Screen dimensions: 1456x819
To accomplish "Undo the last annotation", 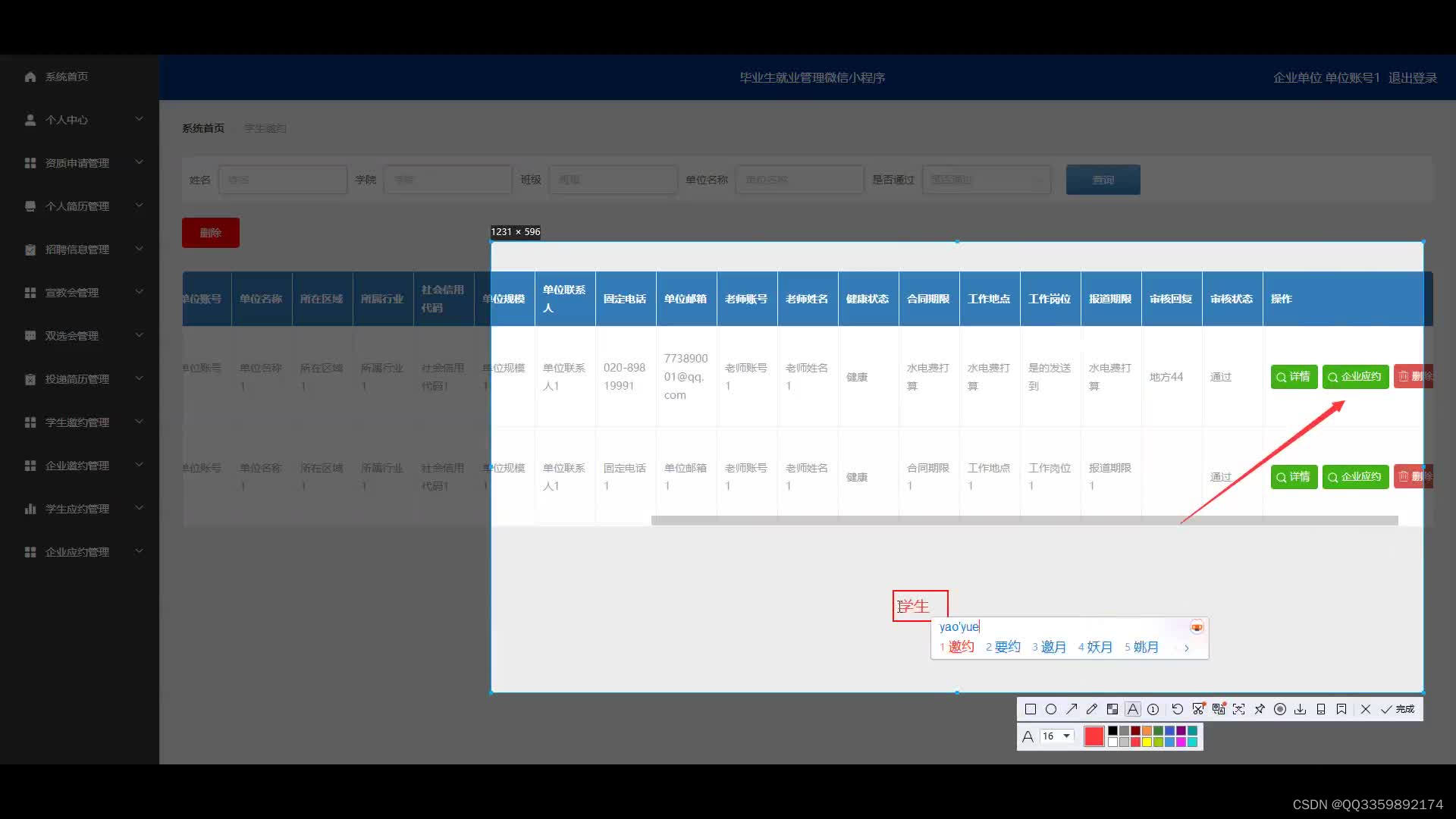I will (1177, 709).
